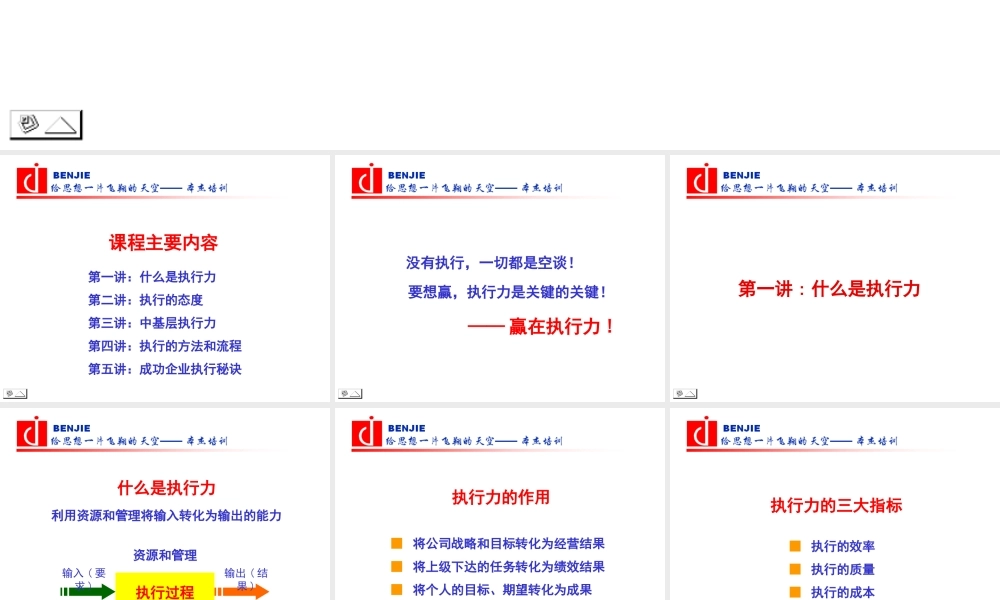Click the text 利用资源和管理将输入转化为输出的能力
The image size is (1000, 600).
click(166, 515)
